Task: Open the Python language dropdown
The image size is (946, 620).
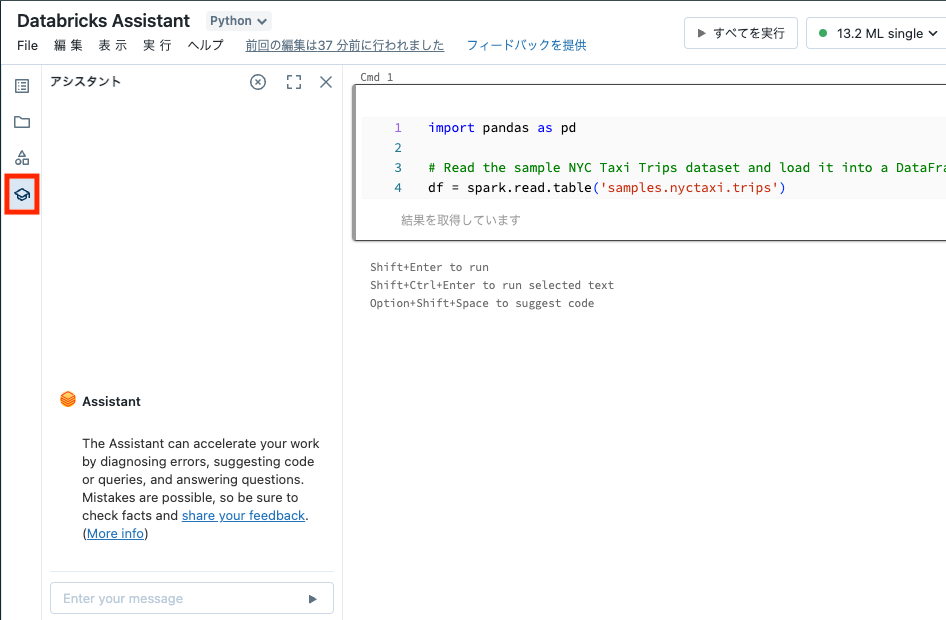Action: pos(238,20)
